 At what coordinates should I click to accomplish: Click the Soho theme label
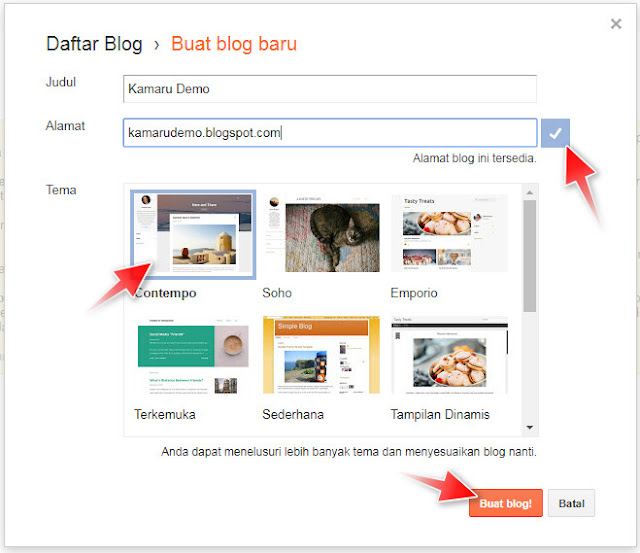pyautogui.click(x=277, y=293)
